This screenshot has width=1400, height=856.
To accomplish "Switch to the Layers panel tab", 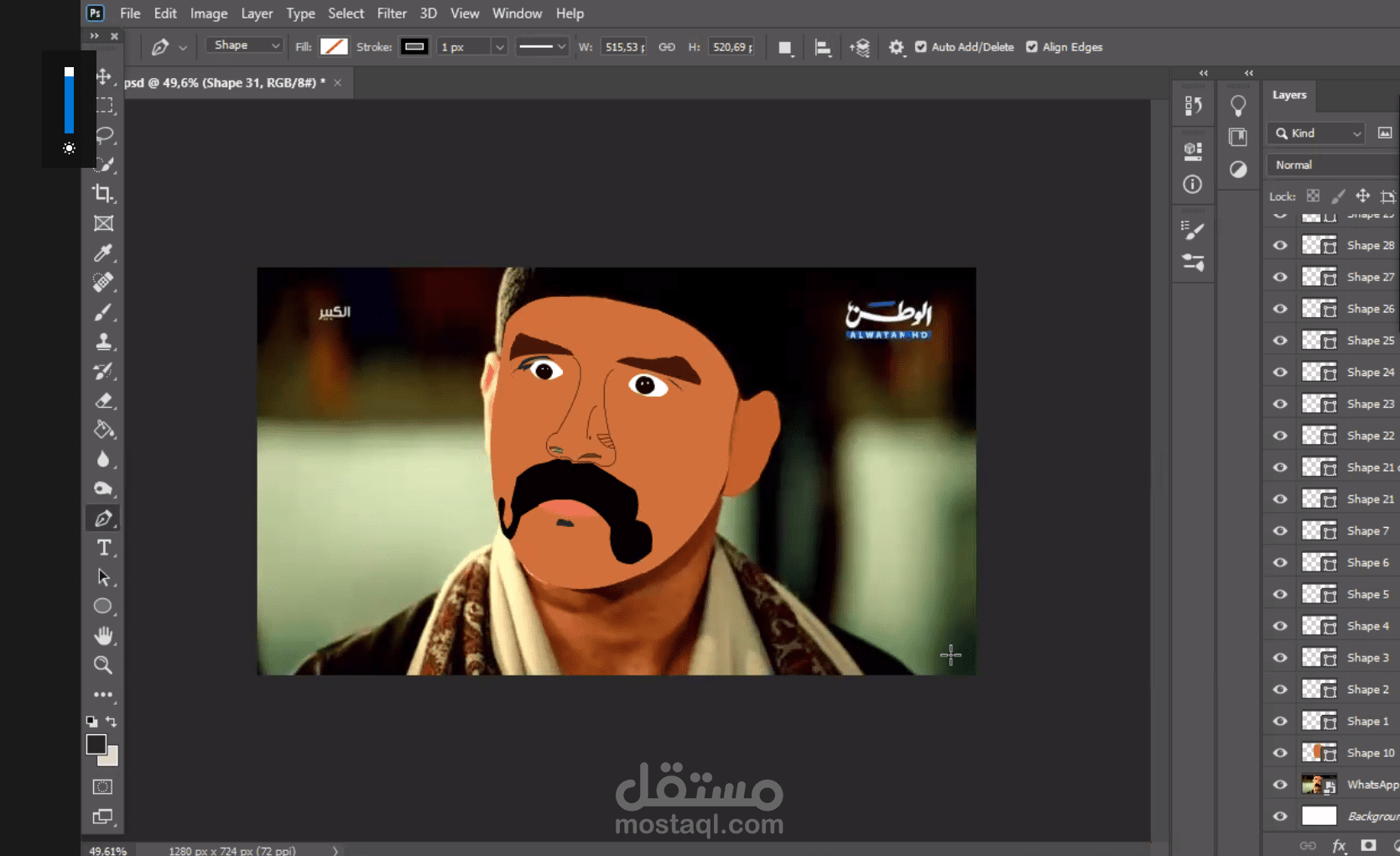I will (1288, 95).
